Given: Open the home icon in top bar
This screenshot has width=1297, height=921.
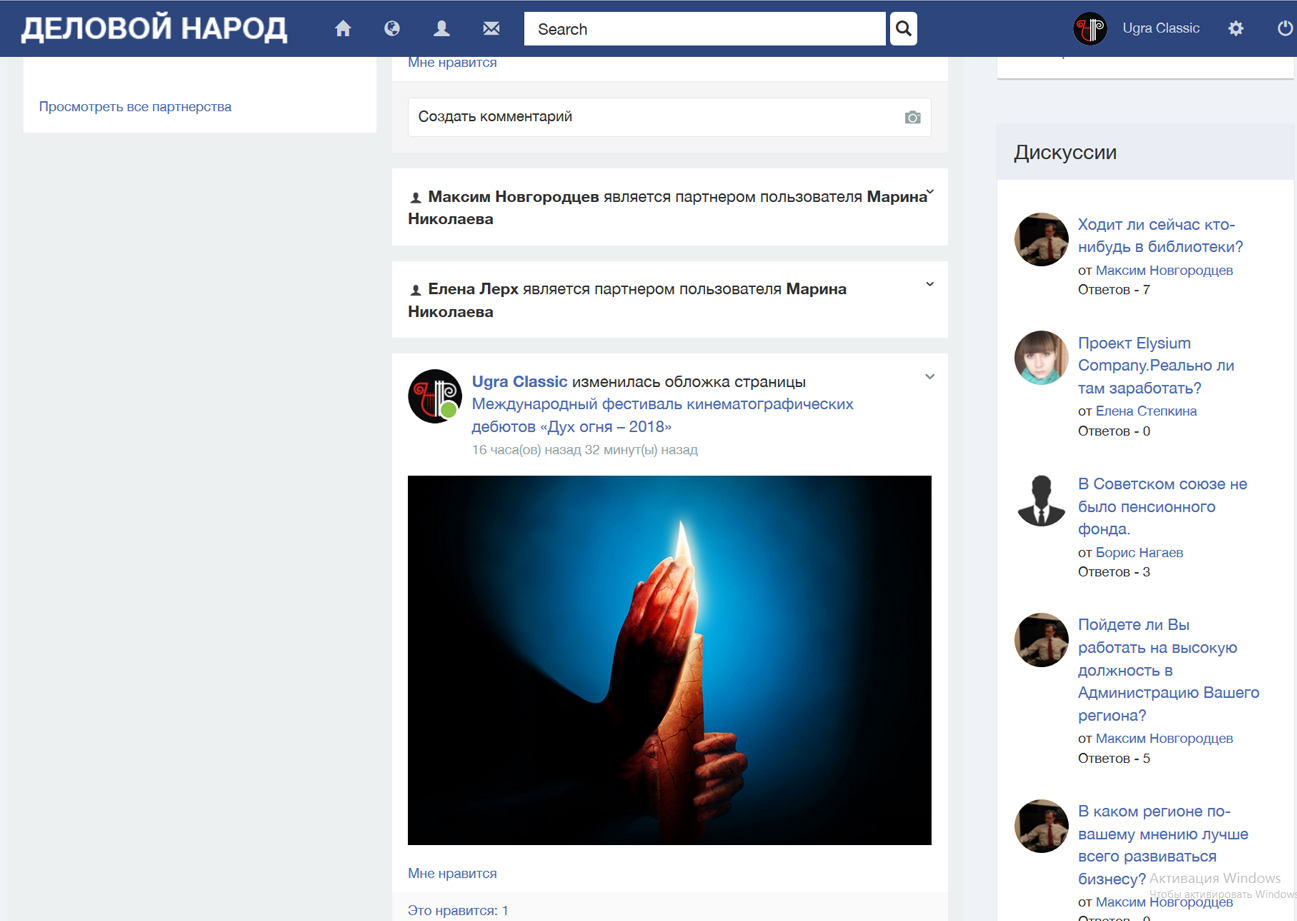Looking at the screenshot, I should 343,29.
